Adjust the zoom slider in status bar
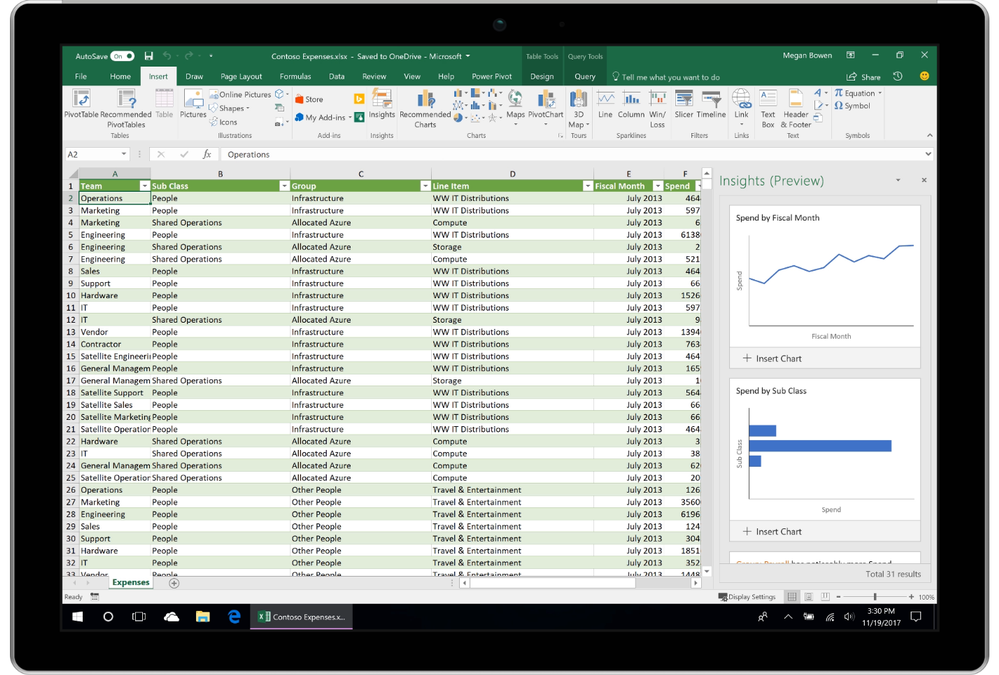The width and height of the screenshot is (999, 675). click(x=875, y=597)
